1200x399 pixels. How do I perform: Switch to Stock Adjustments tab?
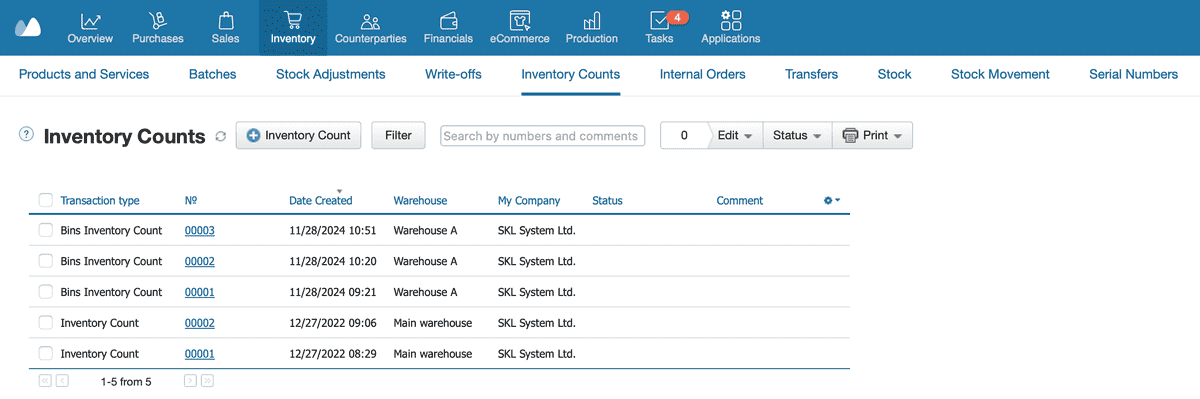click(330, 74)
